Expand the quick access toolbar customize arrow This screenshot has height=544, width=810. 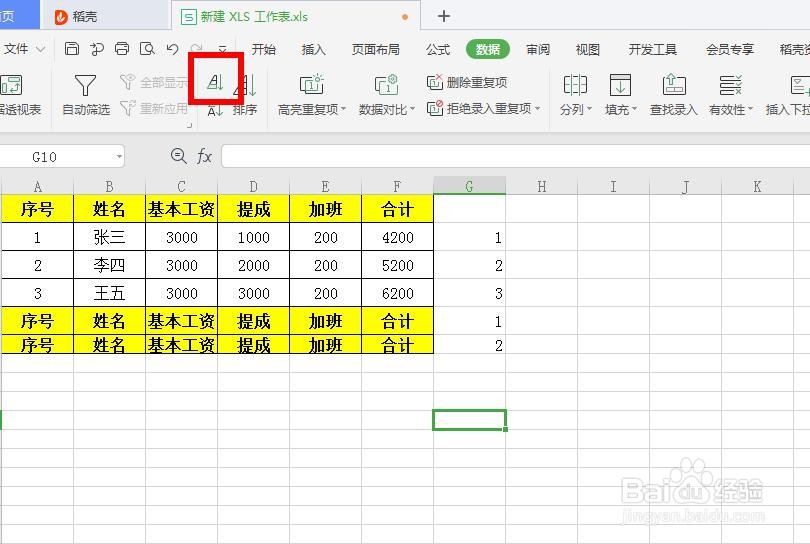click(222, 49)
